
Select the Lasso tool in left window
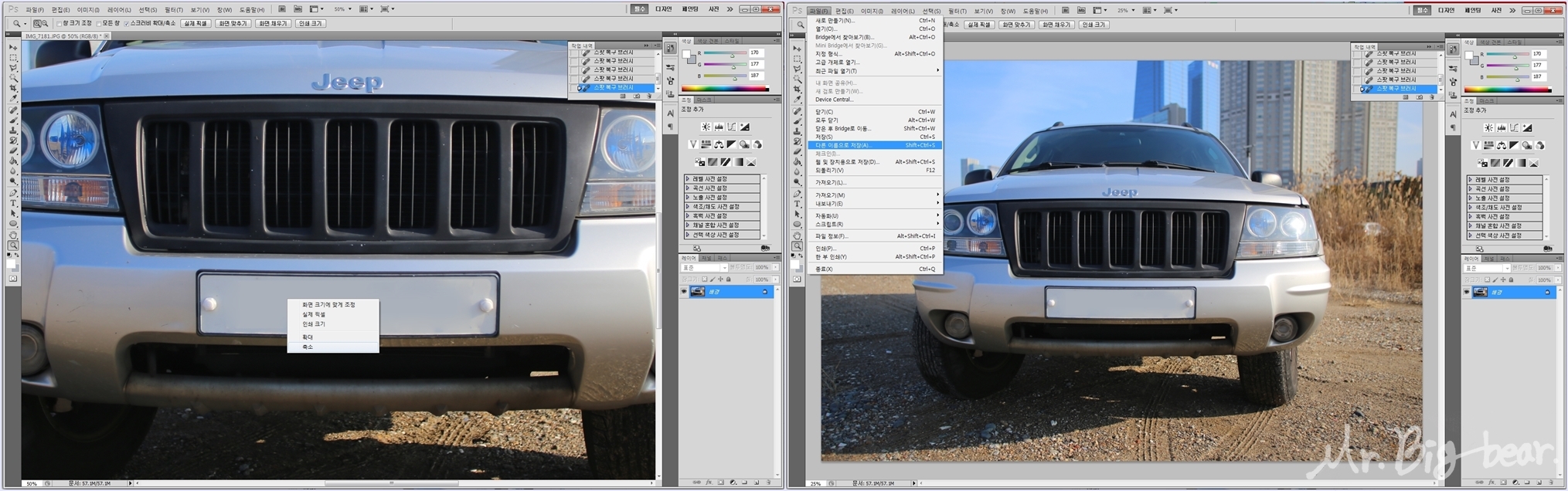tap(12, 68)
